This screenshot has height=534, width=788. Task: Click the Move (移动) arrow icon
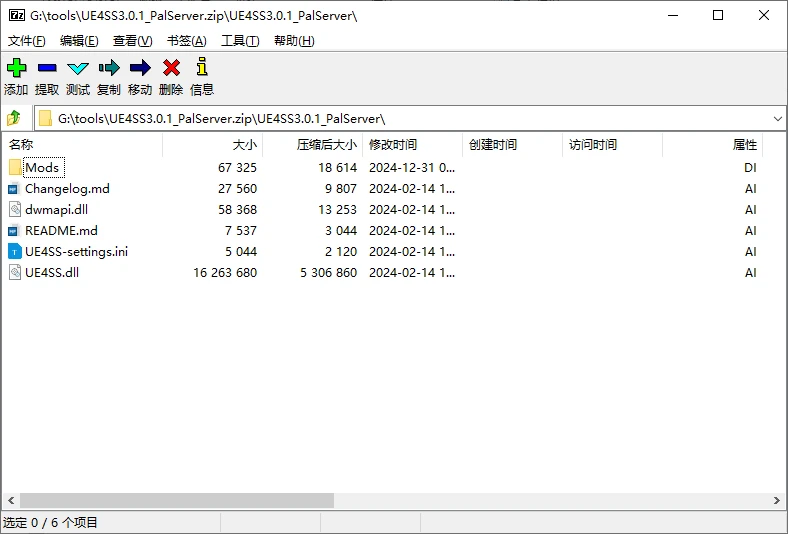click(x=140, y=68)
